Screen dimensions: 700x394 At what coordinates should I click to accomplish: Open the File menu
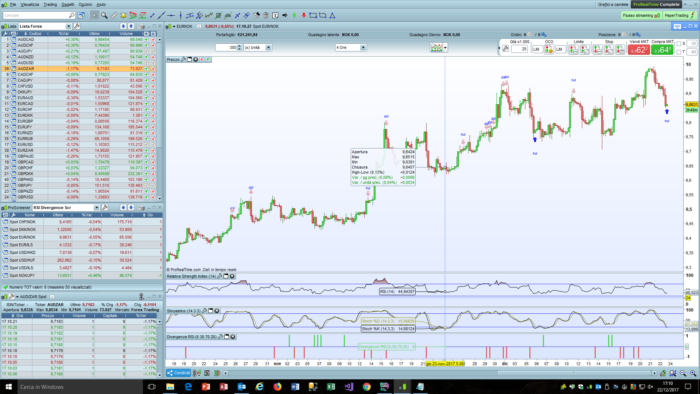12,4
